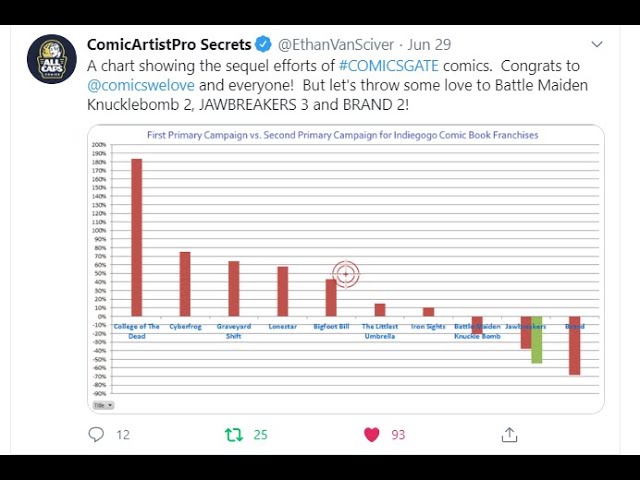
Task: Retweet using the green retweet icon
Action: pos(233,434)
